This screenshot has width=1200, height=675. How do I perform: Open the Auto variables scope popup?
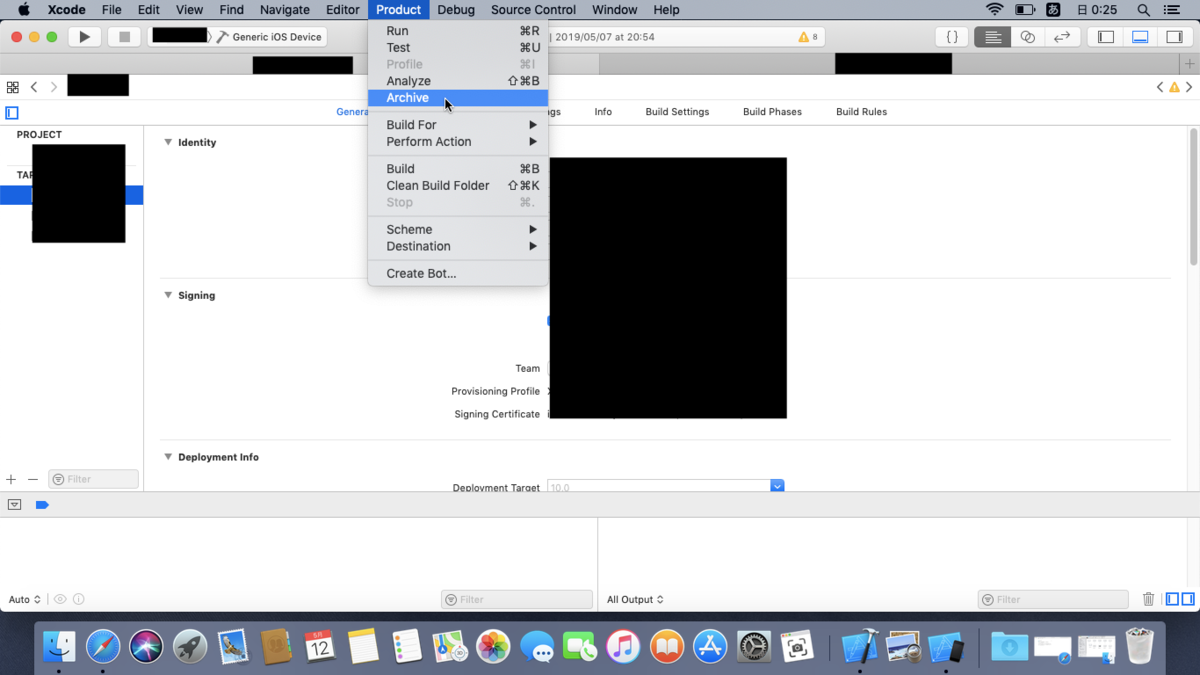point(25,600)
